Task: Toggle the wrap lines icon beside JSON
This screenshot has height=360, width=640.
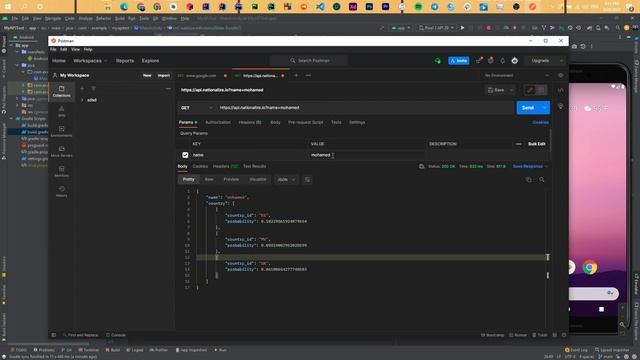Action: pyautogui.click(x=307, y=180)
